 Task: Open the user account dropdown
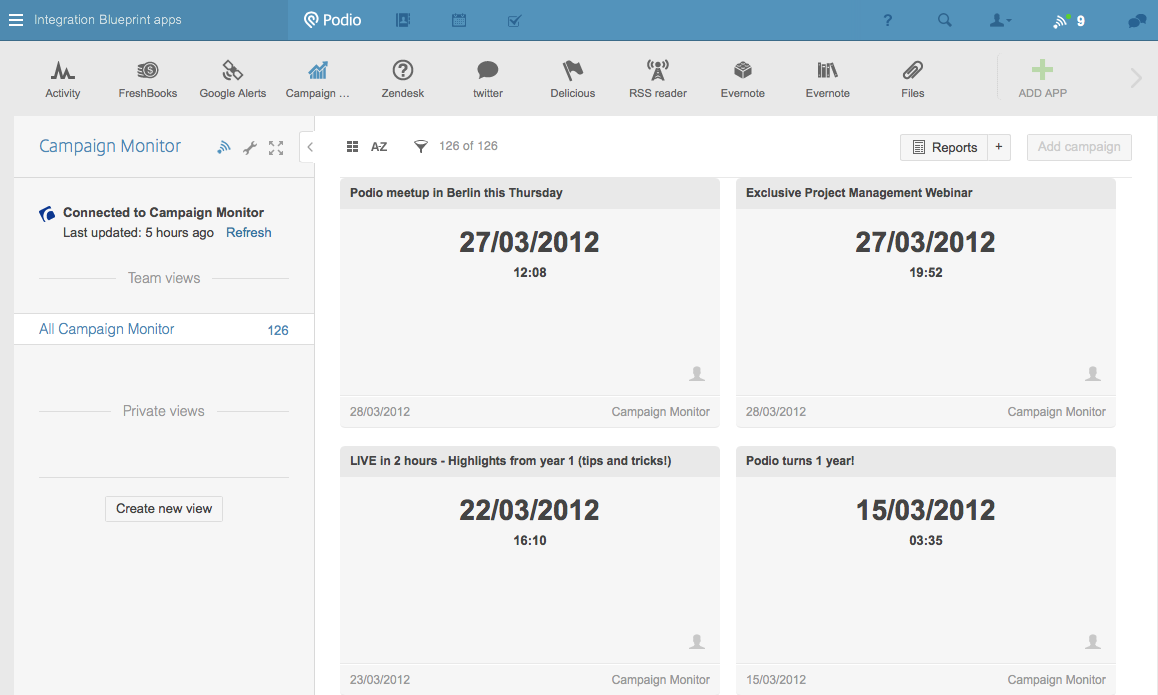(x=1001, y=21)
